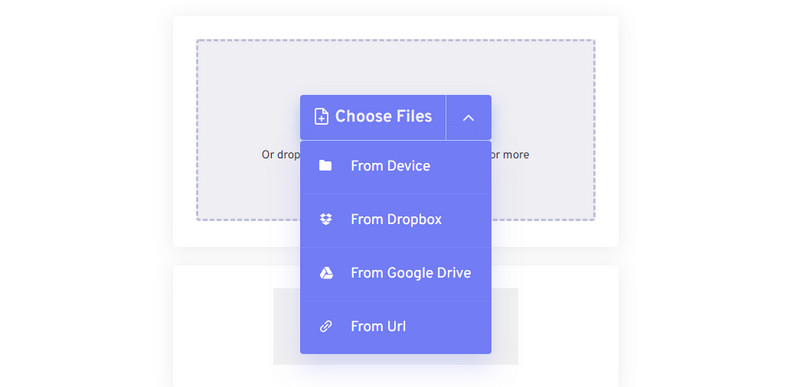Click the Choose Files button label
The height and width of the screenshot is (387, 800).
click(383, 116)
